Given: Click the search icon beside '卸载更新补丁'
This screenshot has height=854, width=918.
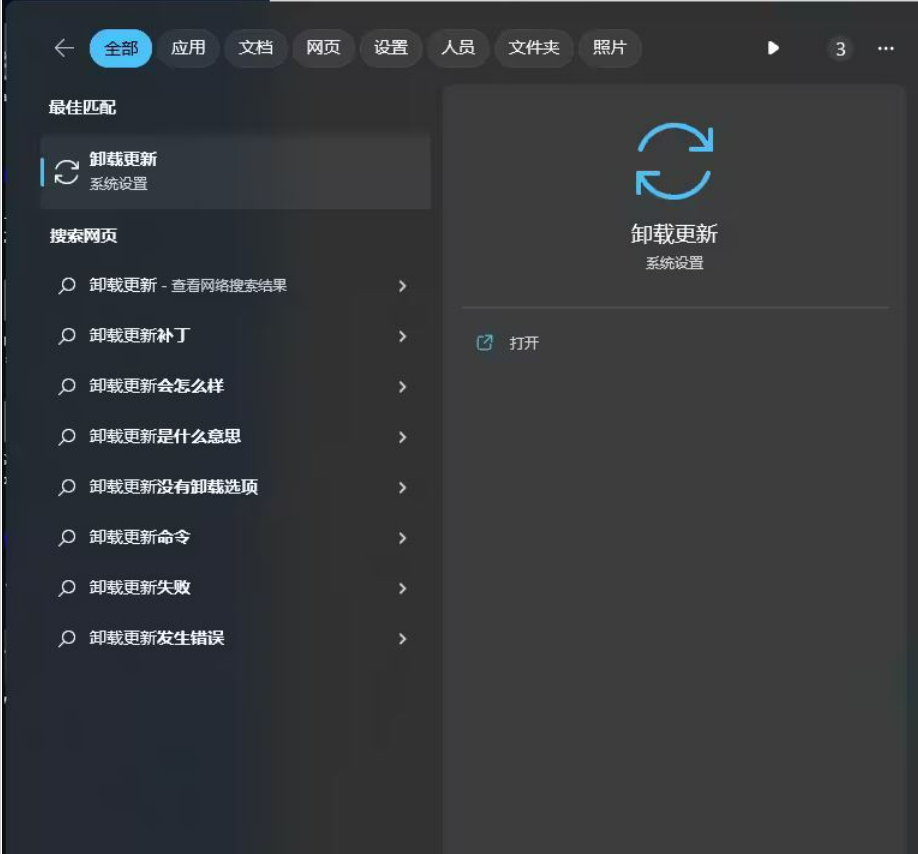Looking at the screenshot, I should pyautogui.click(x=67, y=336).
